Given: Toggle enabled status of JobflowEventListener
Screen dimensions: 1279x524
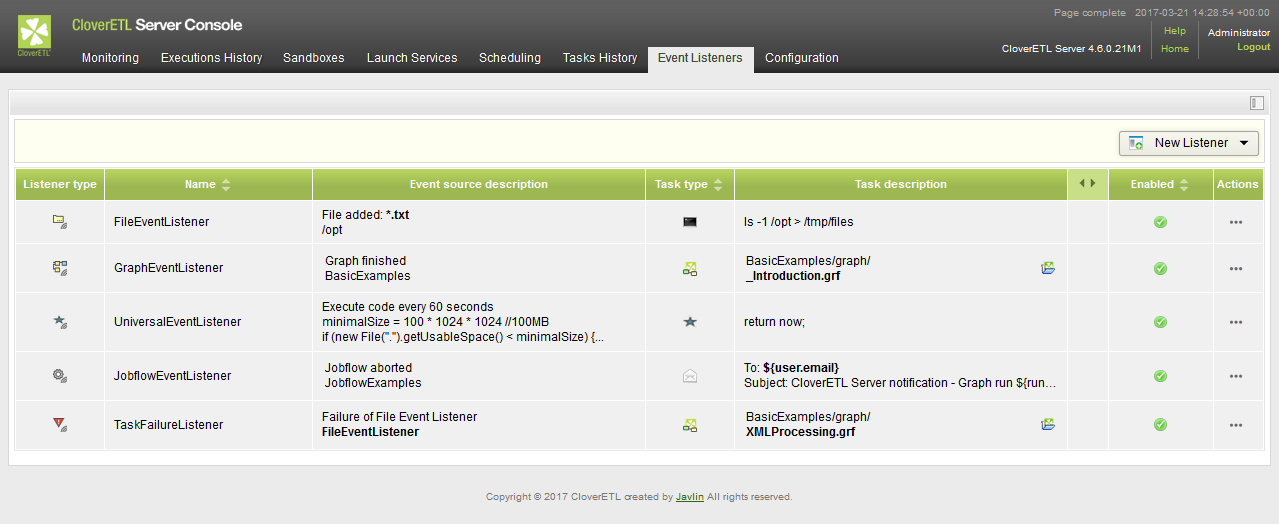Looking at the screenshot, I should point(1160,376).
